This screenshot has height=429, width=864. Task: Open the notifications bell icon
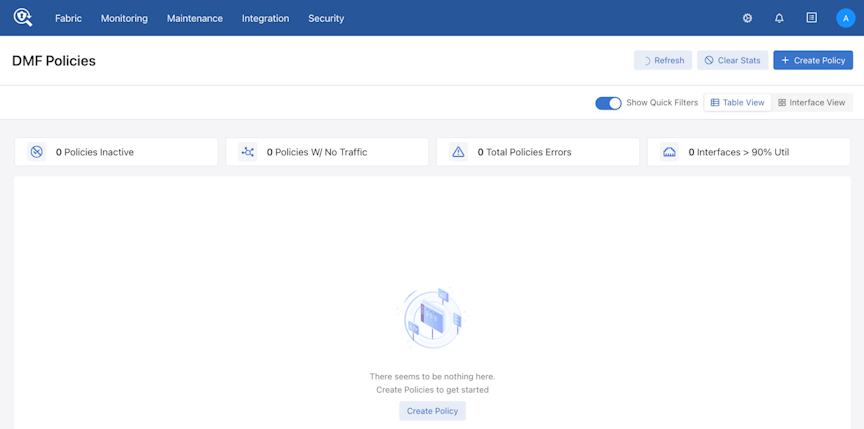(x=779, y=18)
